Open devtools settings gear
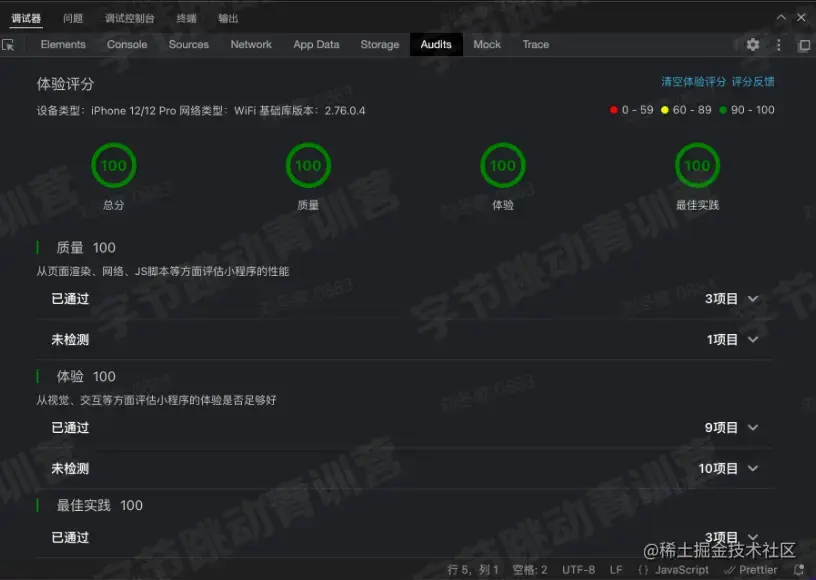 tap(753, 45)
